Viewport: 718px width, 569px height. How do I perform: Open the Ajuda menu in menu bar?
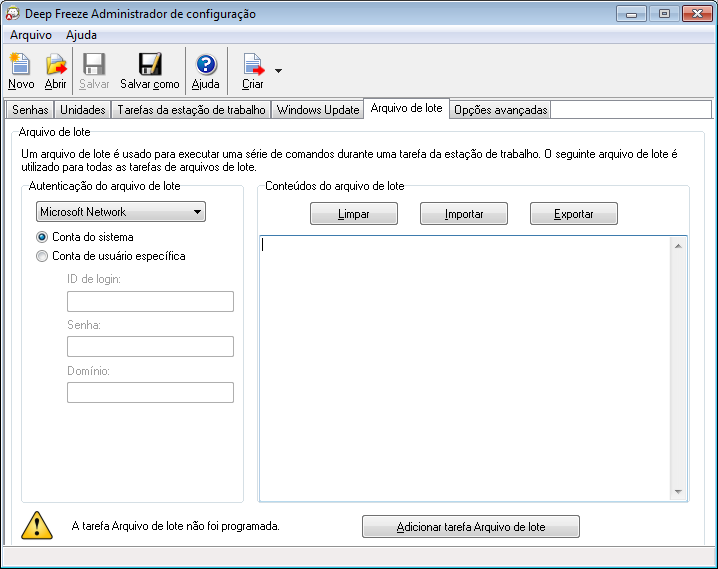pos(81,35)
